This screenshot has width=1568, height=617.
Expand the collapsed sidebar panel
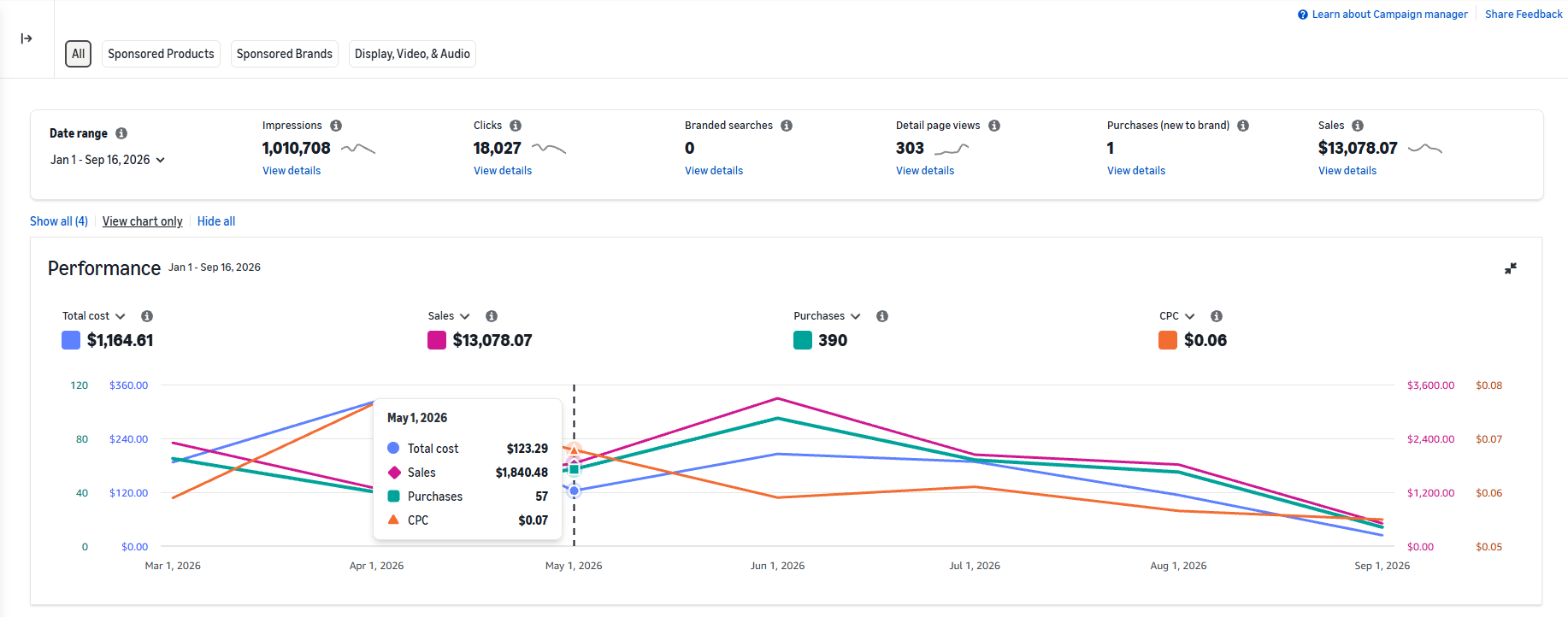coord(27,38)
